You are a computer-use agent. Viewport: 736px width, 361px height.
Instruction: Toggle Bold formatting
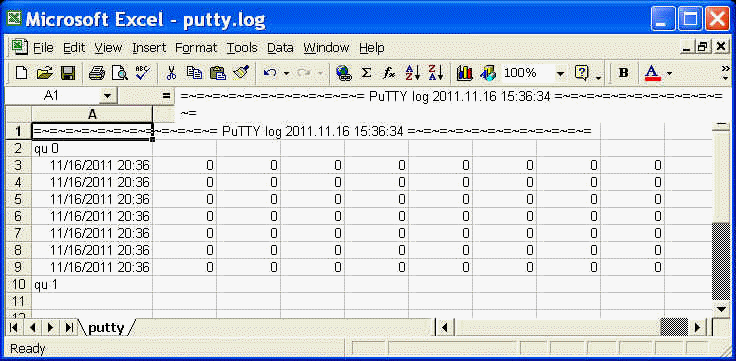pos(623,73)
